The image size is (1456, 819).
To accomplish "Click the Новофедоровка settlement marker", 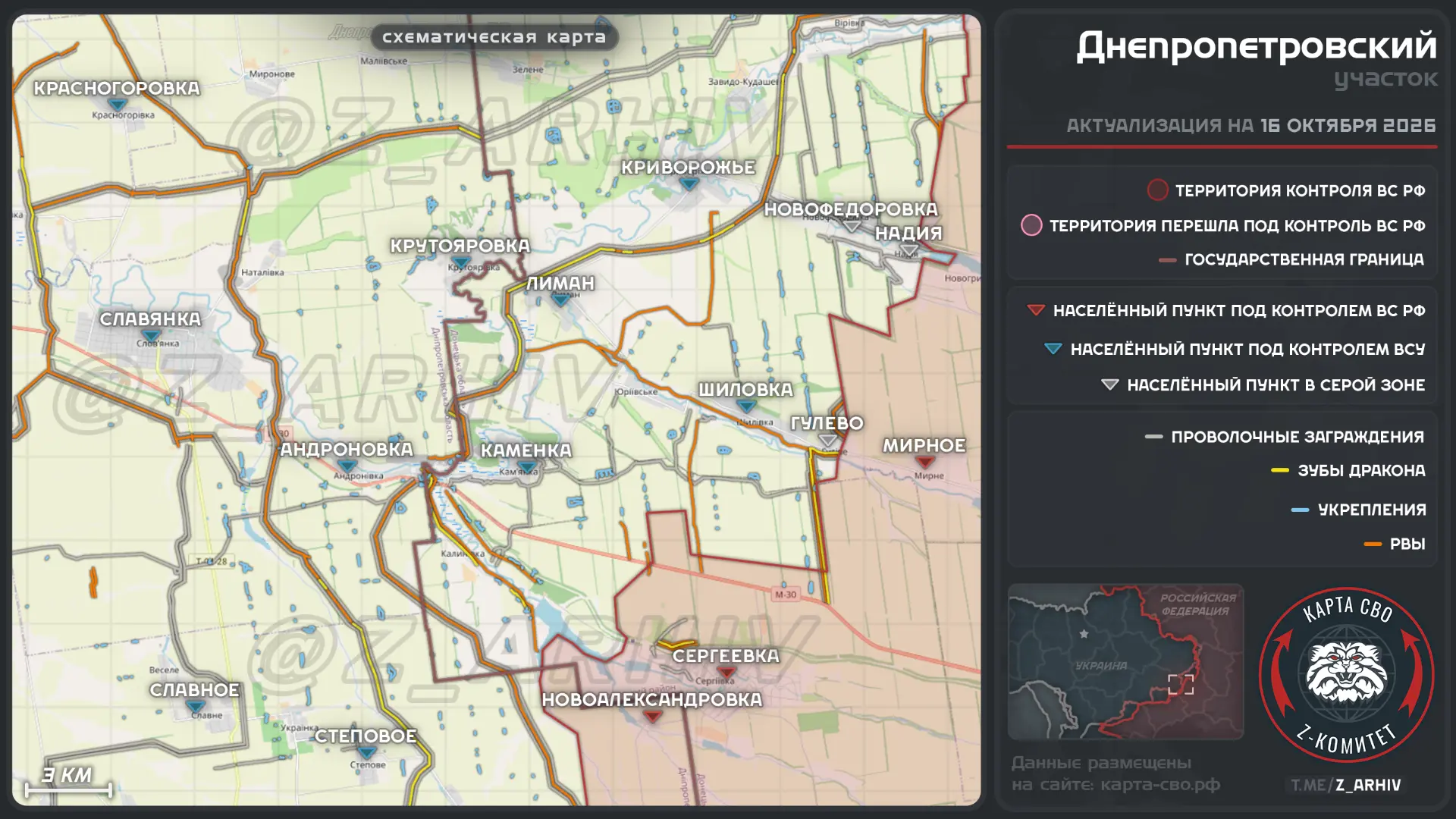I will point(852,226).
